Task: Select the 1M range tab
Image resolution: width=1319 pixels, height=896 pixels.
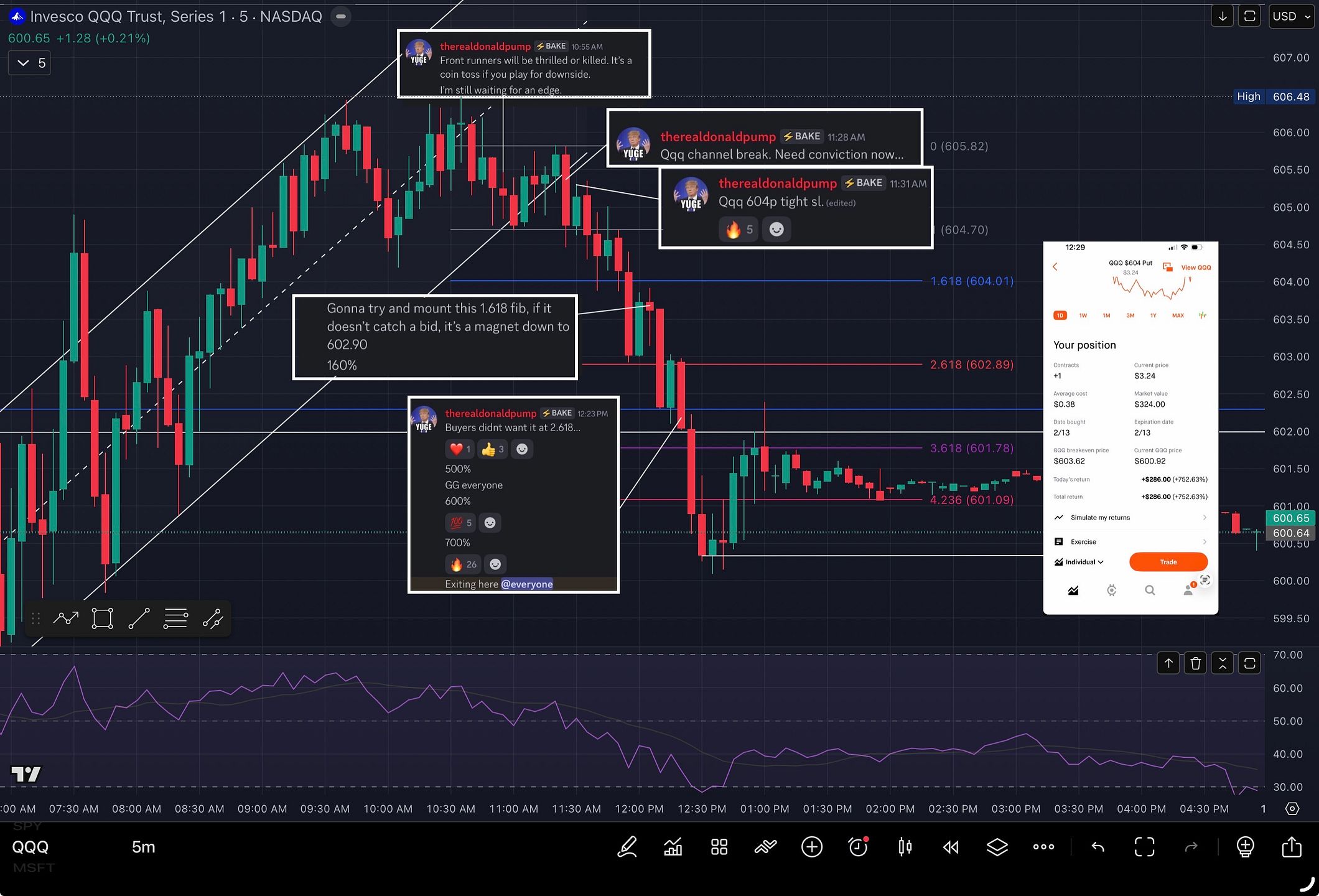Action: (x=1106, y=315)
